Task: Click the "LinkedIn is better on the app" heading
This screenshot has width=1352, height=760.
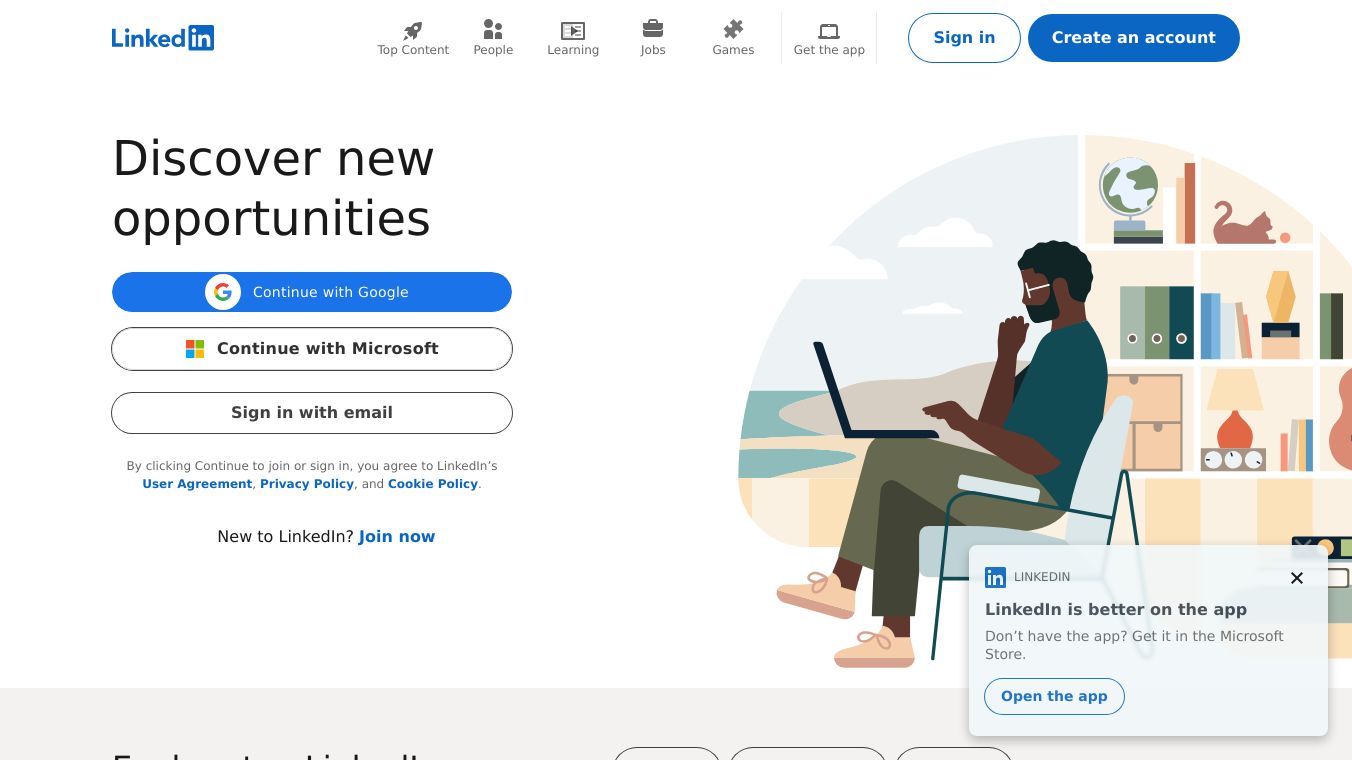Action: pyautogui.click(x=1116, y=609)
